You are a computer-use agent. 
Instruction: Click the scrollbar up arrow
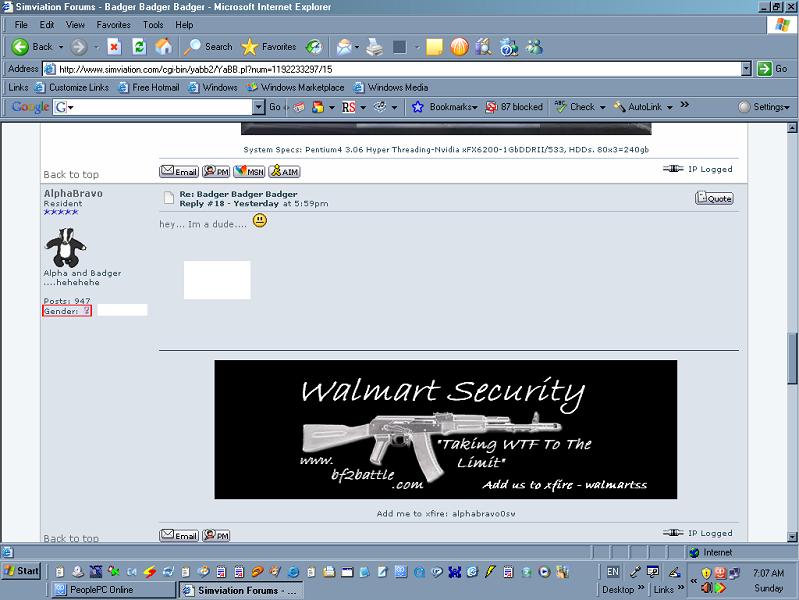792,127
